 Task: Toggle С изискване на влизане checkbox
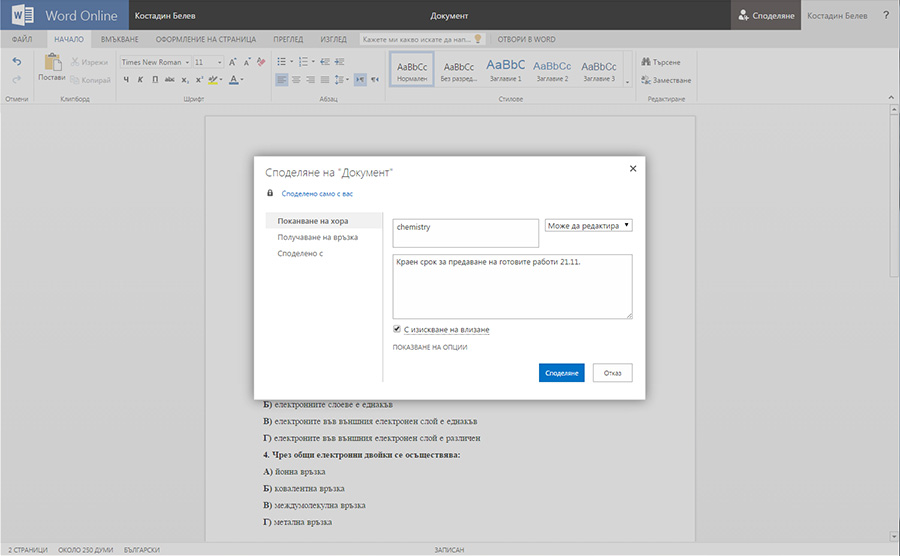pyautogui.click(x=396, y=329)
